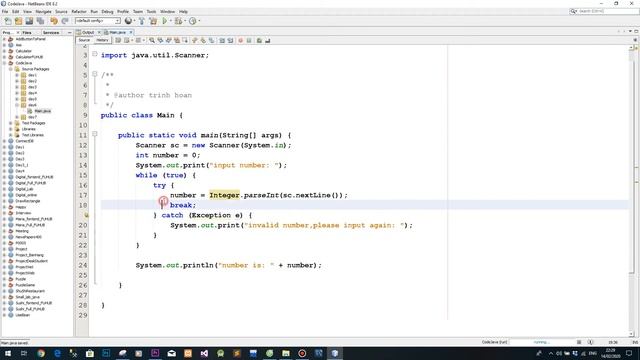The height and width of the screenshot is (360, 640).
Task: Collapse the javadoc comment fold on line 5
Action: pyautogui.click(x=95, y=74)
